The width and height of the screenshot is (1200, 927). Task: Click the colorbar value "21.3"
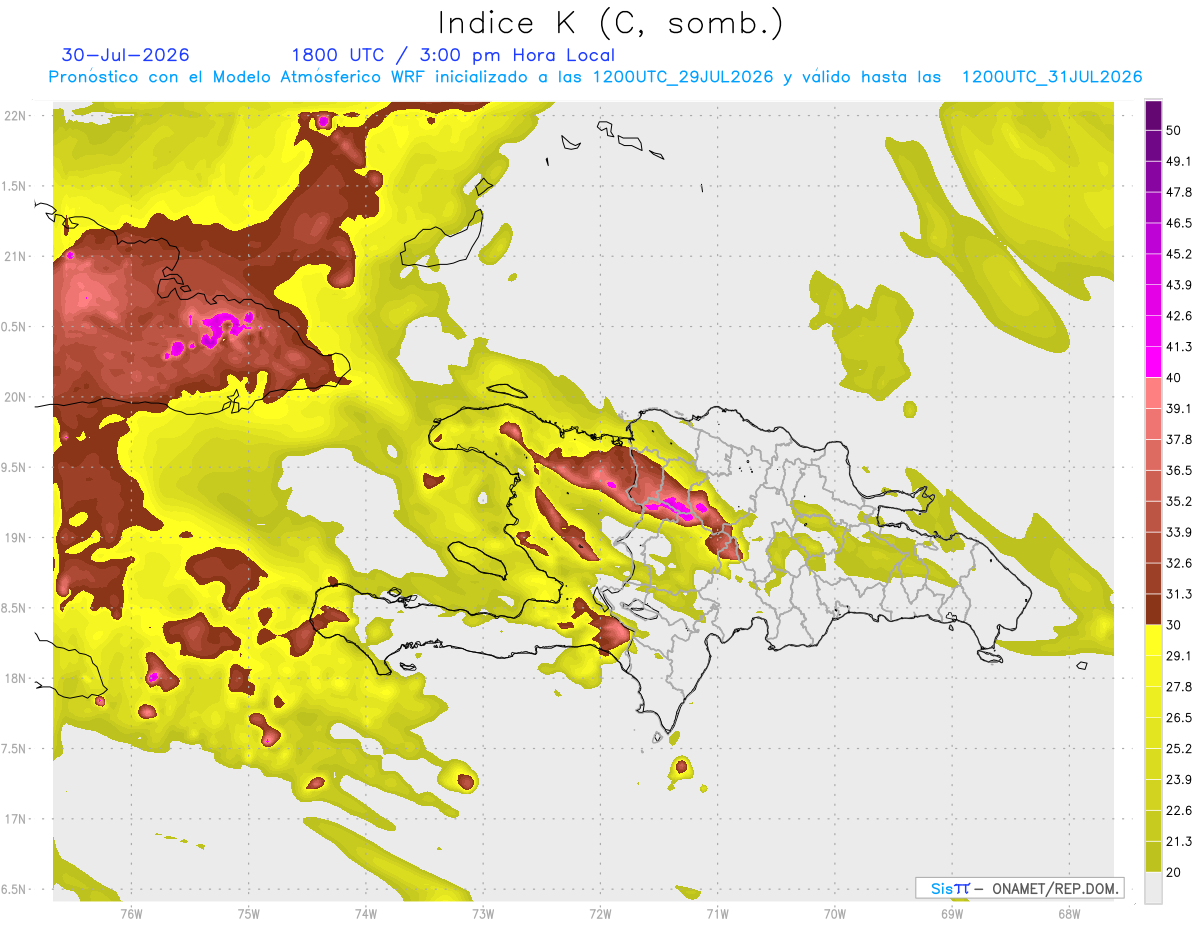pyautogui.click(x=1179, y=842)
